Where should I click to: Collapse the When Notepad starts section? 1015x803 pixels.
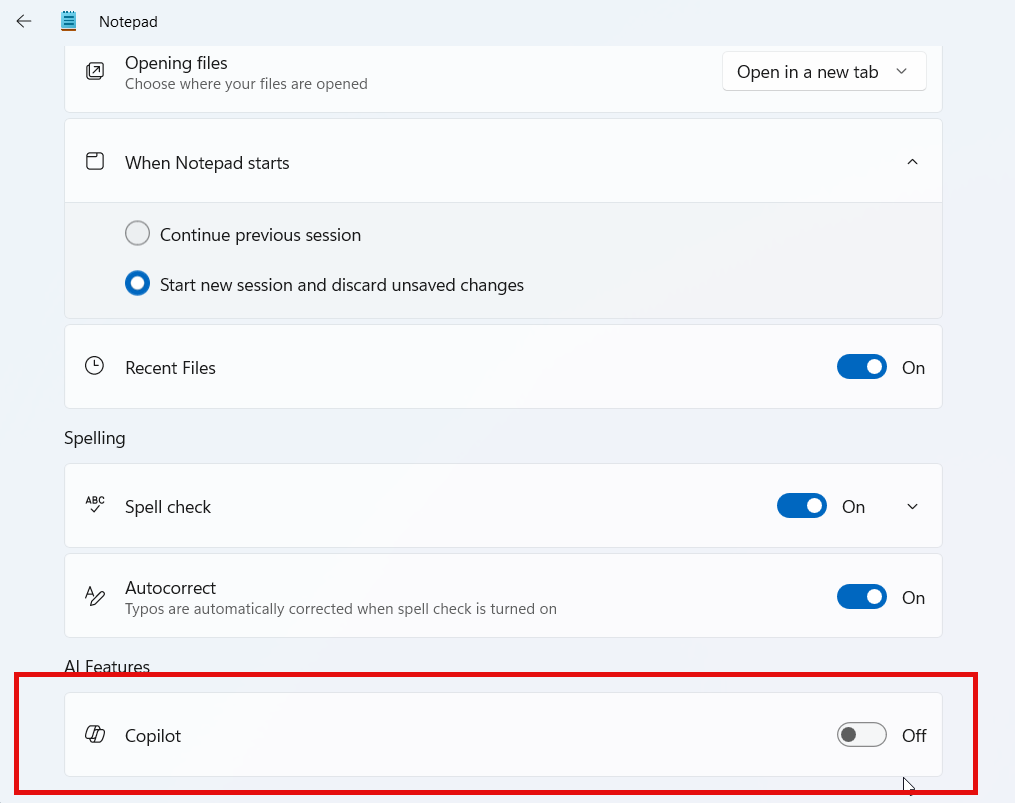click(911, 161)
